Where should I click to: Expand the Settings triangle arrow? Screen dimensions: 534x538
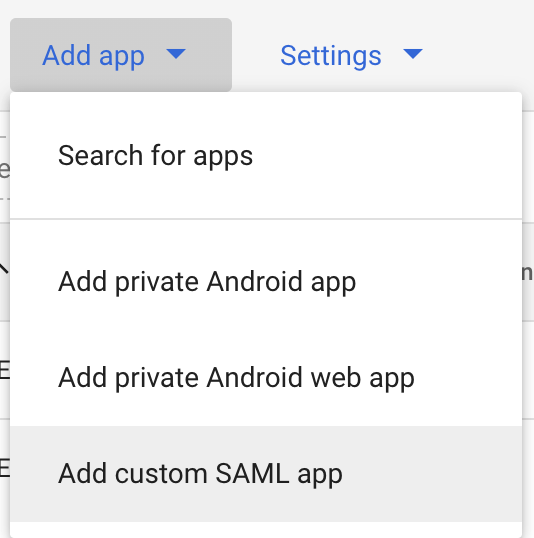[413, 54]
